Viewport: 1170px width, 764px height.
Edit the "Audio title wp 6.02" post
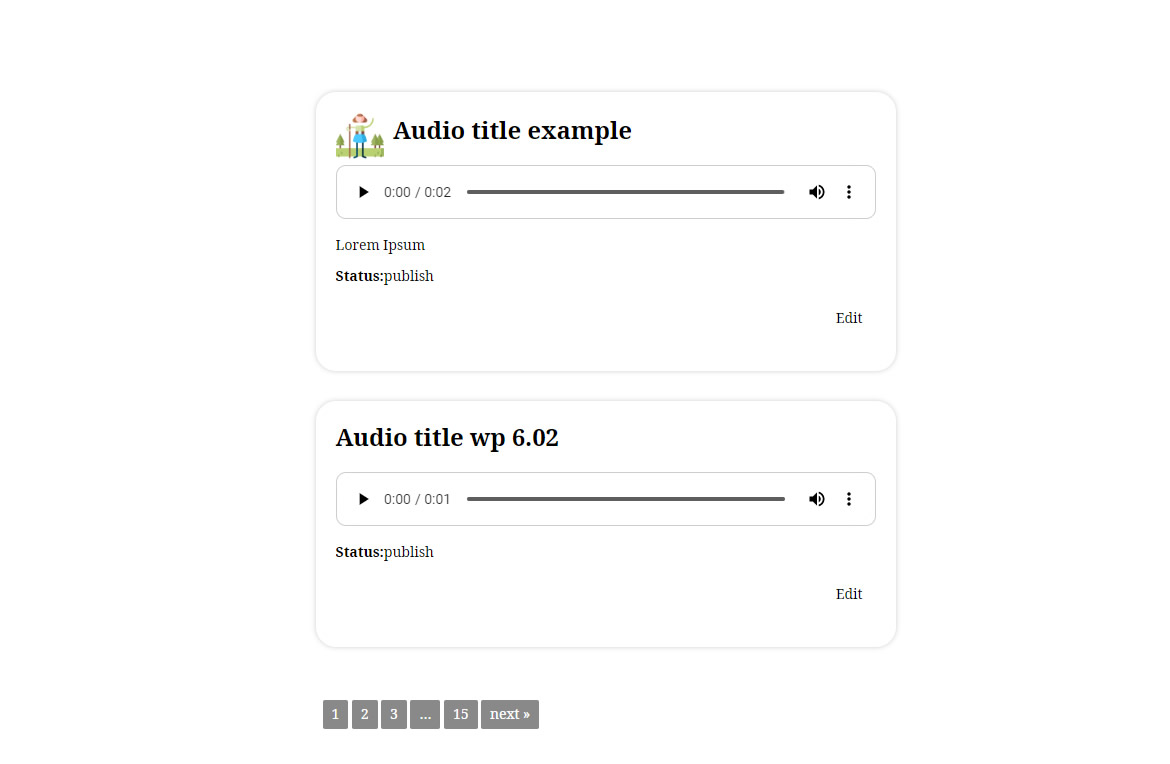849,594
